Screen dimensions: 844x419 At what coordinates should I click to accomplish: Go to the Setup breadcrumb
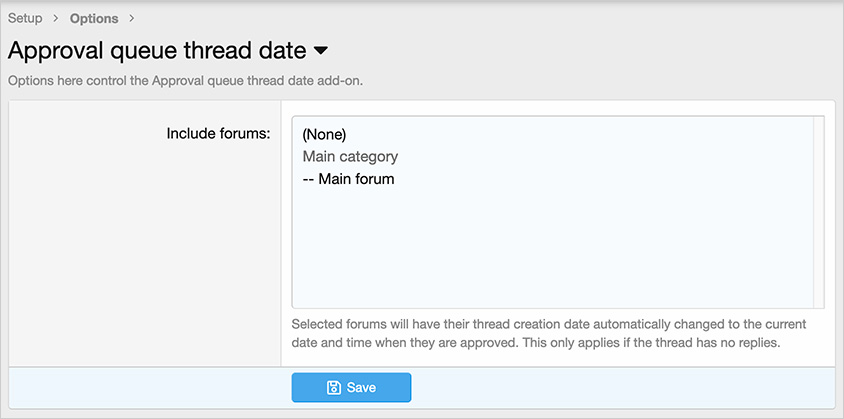point(25,18)
